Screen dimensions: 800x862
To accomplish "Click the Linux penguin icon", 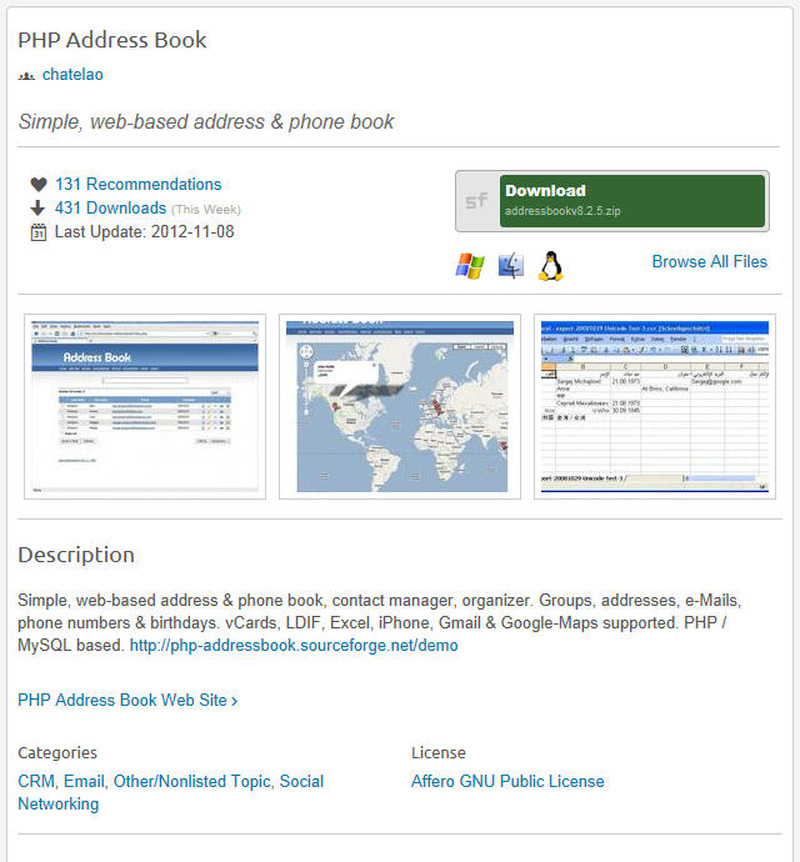I will click(x=551, y=264).
